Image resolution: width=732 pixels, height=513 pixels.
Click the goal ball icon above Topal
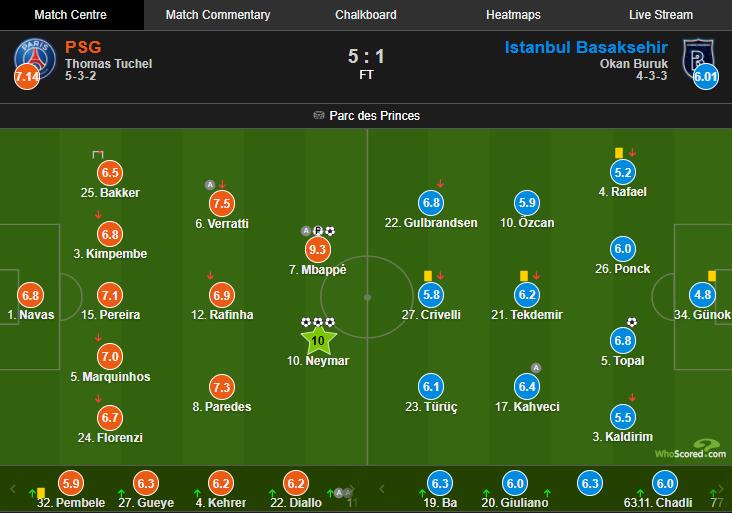pyautogui.click(x=632, y=322)
